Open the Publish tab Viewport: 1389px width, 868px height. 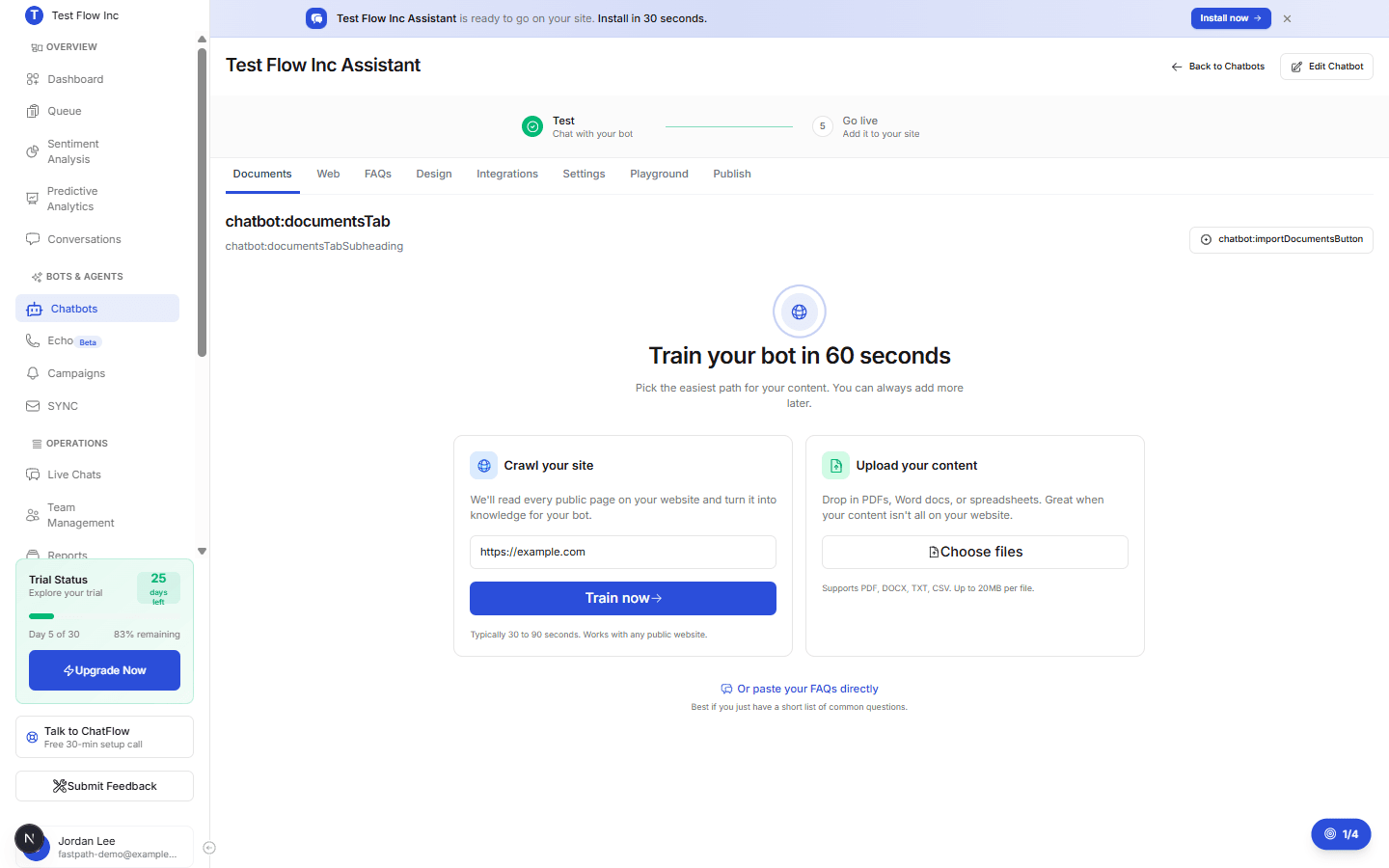tap(732, 175)
